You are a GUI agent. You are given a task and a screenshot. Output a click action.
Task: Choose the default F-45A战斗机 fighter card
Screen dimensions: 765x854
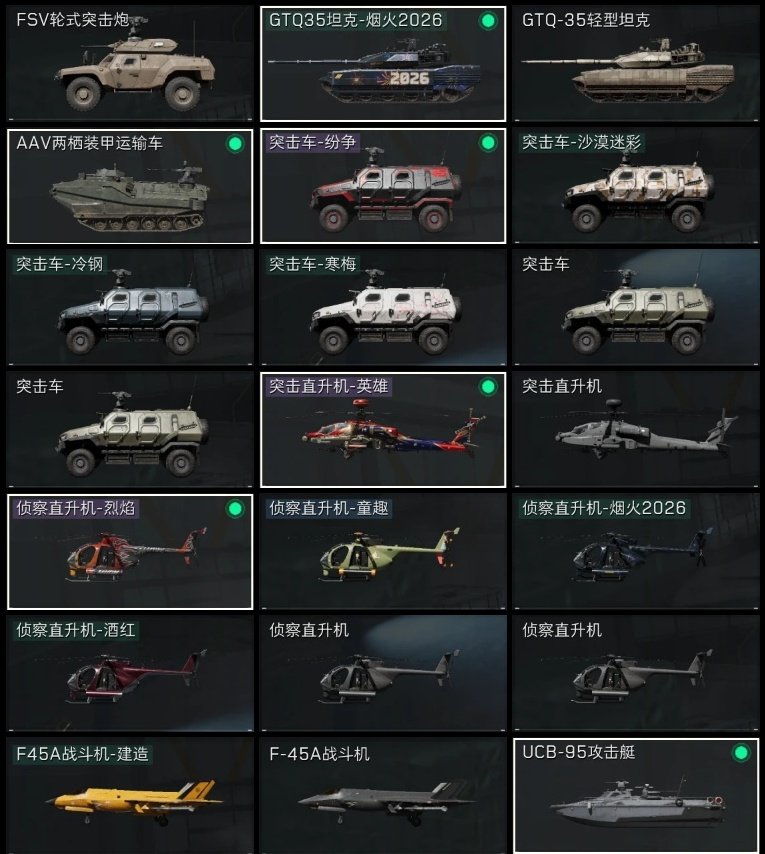tap(383, 795)
